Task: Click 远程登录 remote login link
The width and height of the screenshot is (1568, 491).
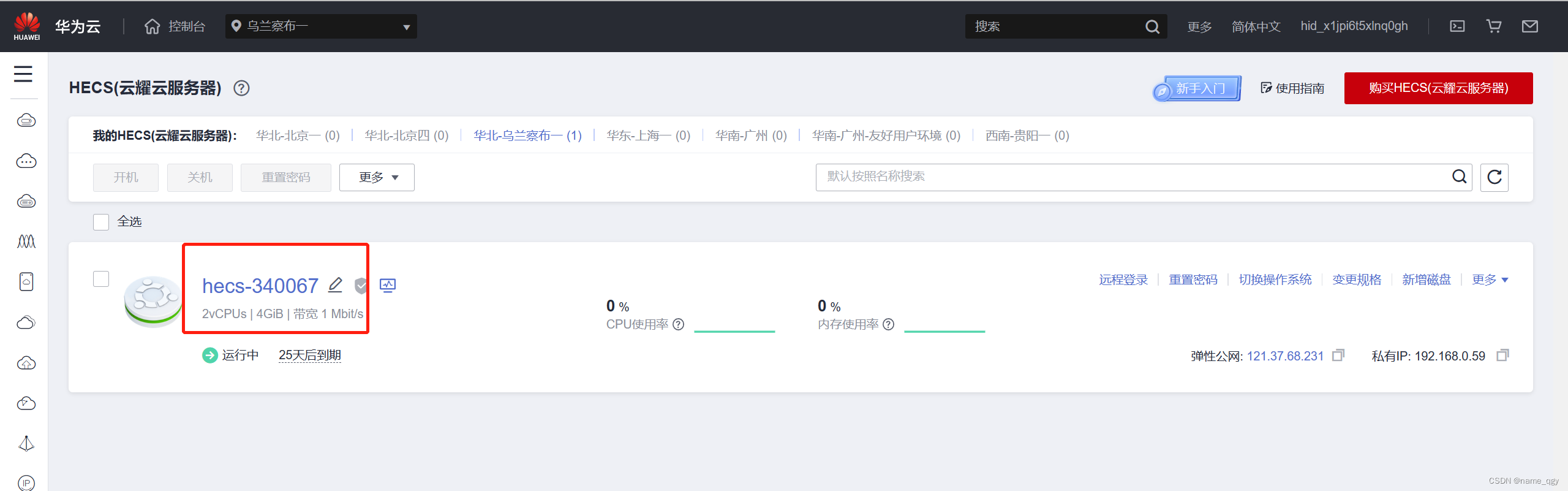Action: point(1123,280)
